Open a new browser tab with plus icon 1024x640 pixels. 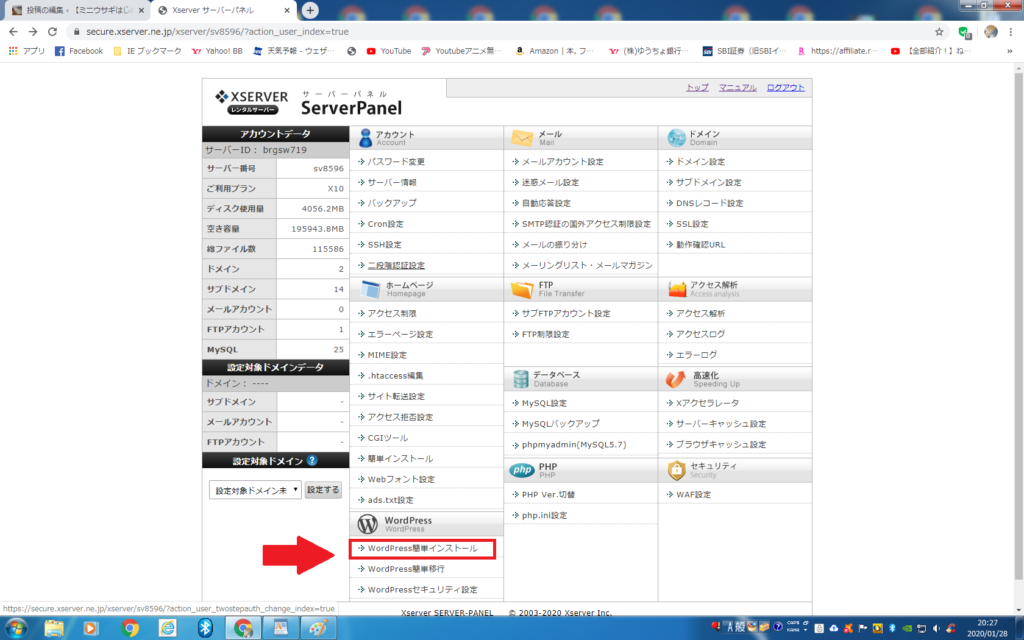(x=311, y=10)
